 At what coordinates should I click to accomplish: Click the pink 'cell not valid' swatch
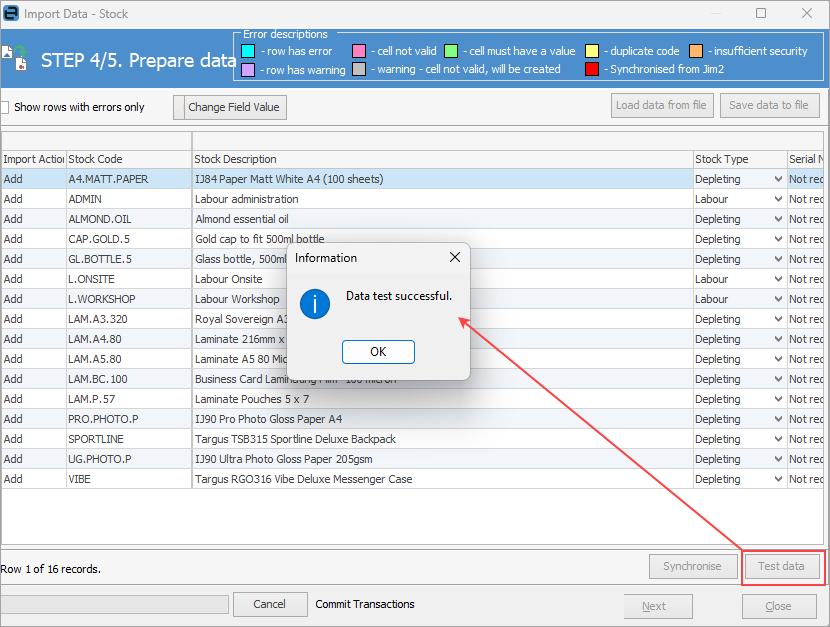[359, 51]
